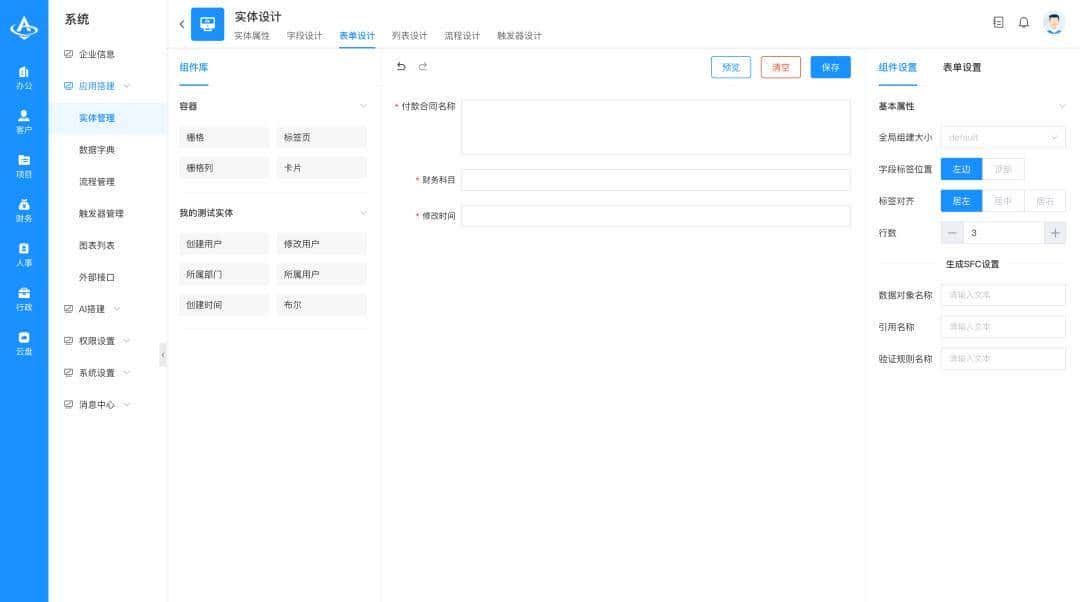Set 字段标签位置 to 顶部
This screenshot has width=1080, height=602.
[x=1002, y=169]
